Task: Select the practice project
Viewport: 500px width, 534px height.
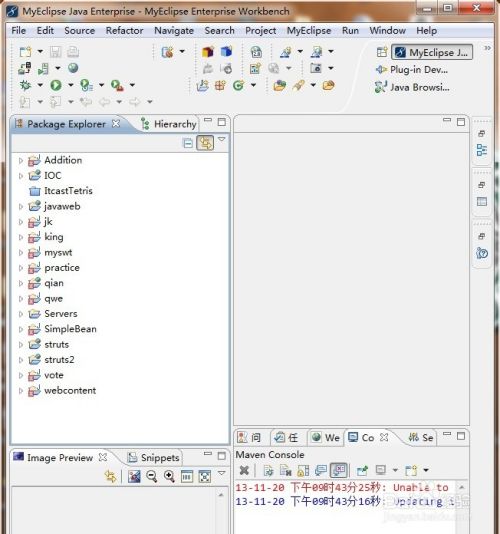Action: [62, 268]
